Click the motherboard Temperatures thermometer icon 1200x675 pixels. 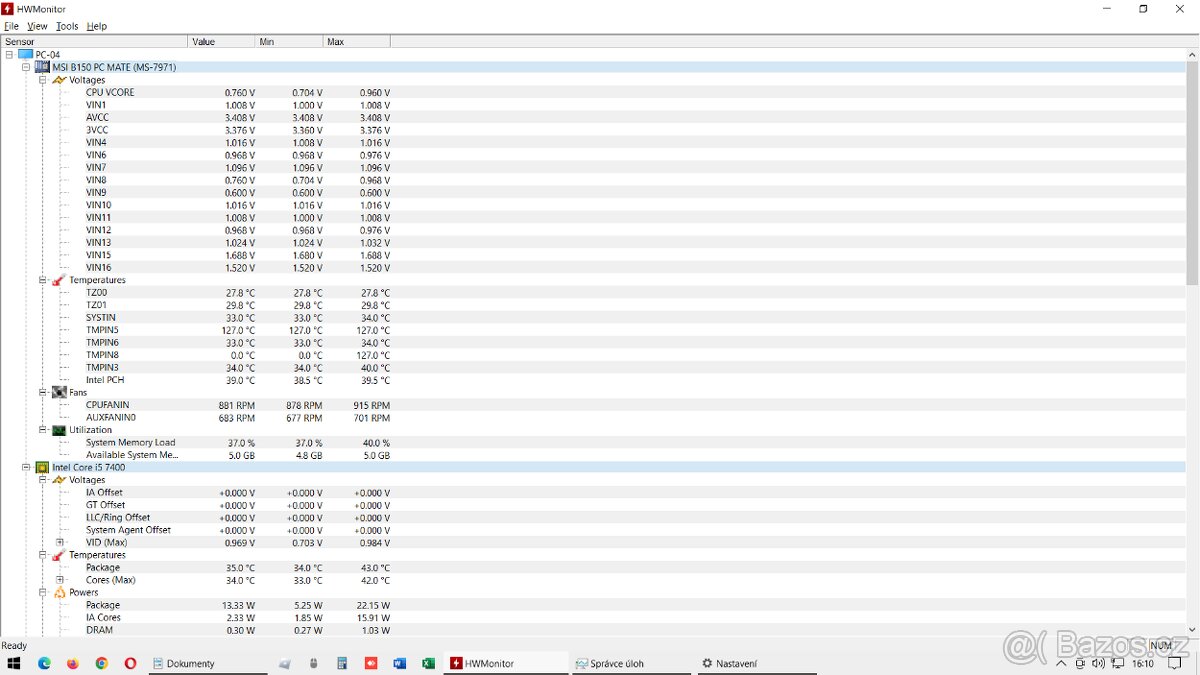(x=59, y=280)
